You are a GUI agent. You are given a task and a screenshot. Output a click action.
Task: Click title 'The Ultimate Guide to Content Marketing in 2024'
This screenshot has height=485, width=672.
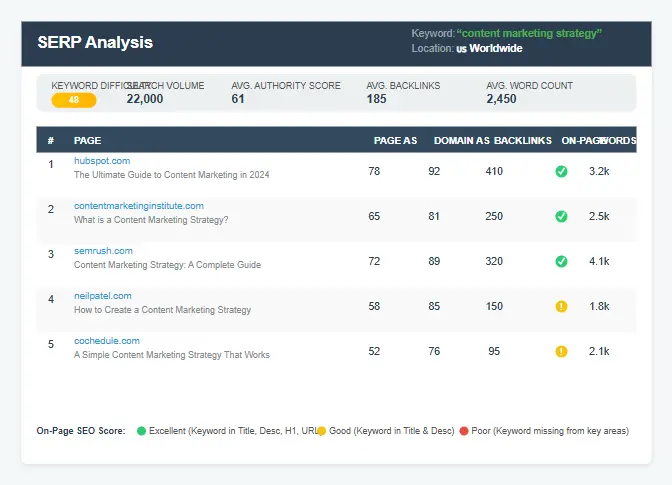coord(171,175)
